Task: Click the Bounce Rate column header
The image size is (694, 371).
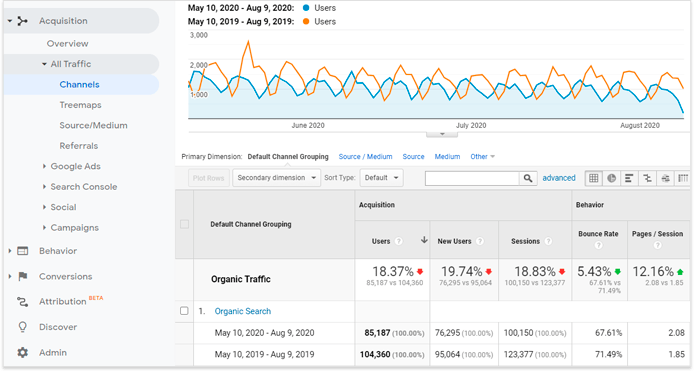Action: coord(598,234)
